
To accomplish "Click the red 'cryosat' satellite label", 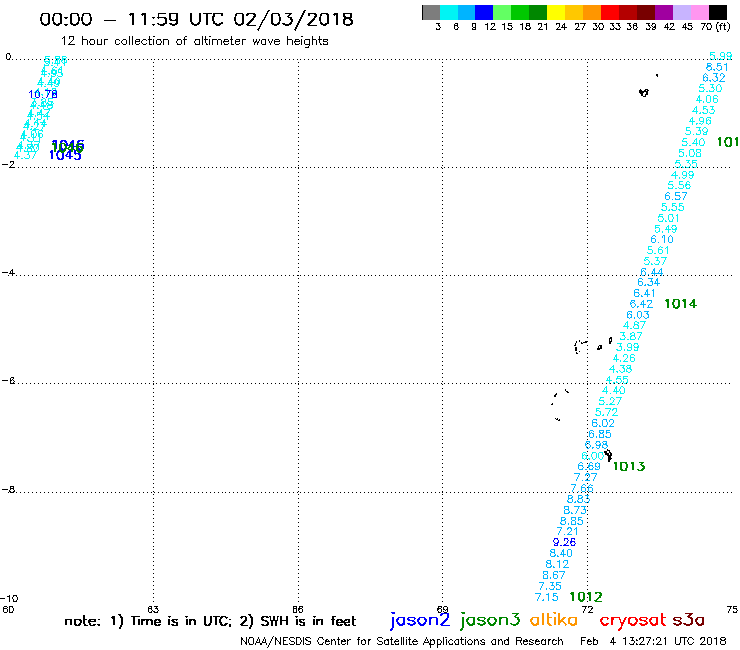I will pos(633,620).
